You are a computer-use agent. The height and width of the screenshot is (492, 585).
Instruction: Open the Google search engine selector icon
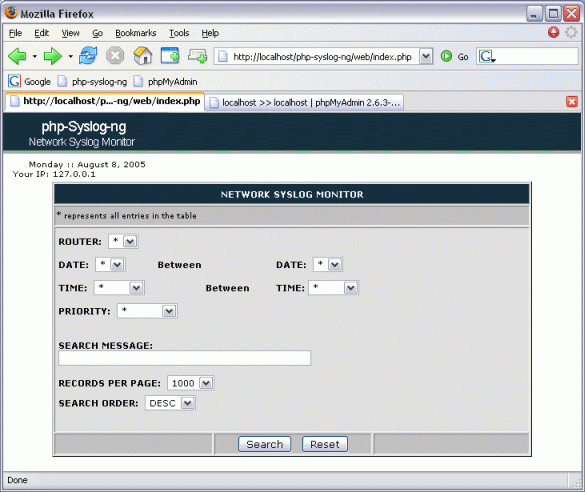pos(487,56)
